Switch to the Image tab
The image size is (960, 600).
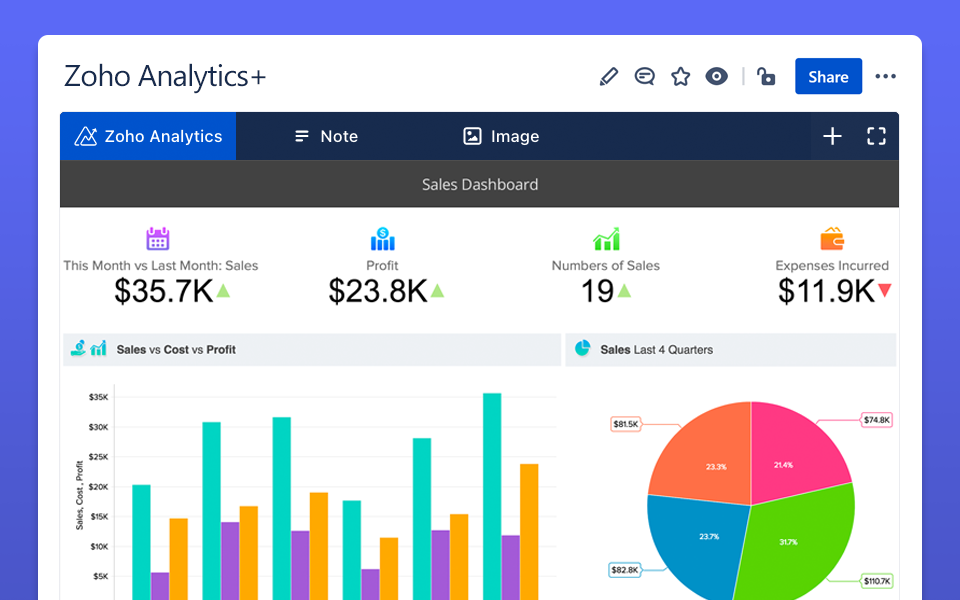point(501,136)
